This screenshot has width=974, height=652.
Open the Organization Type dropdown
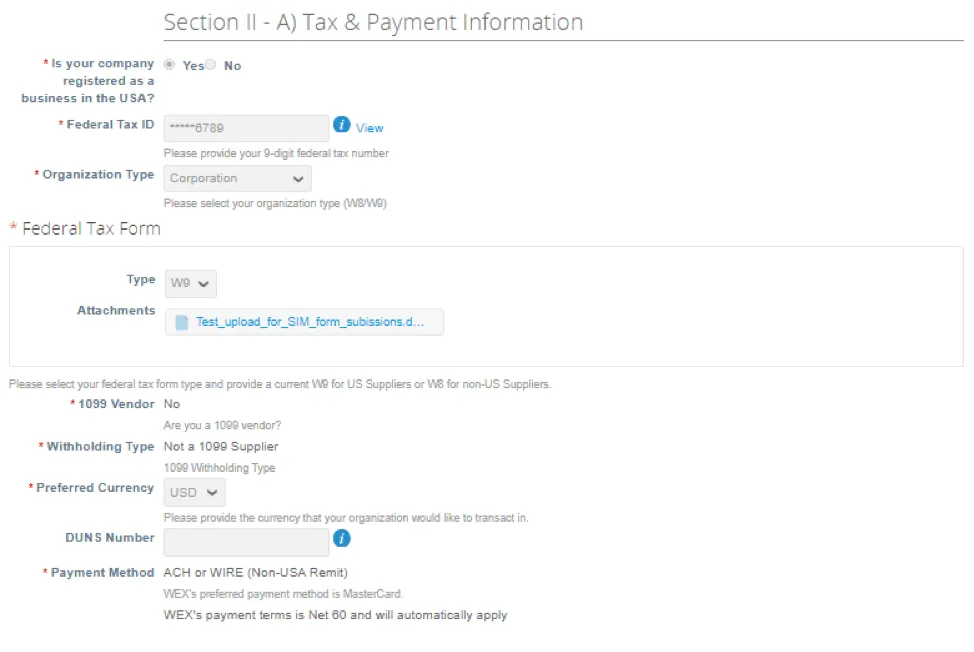coord(237,179)
